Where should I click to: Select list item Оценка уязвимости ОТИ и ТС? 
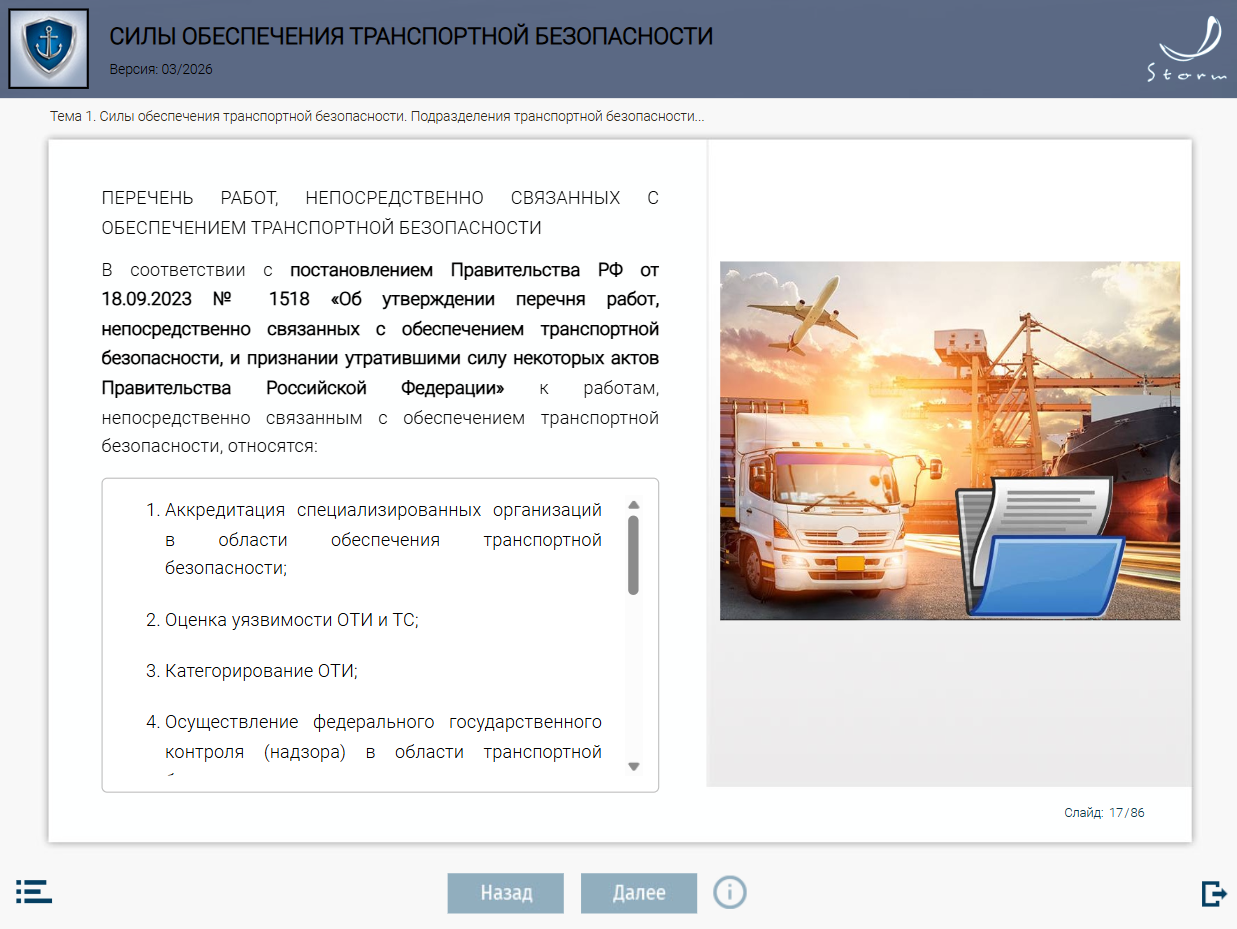coord(291,620)
